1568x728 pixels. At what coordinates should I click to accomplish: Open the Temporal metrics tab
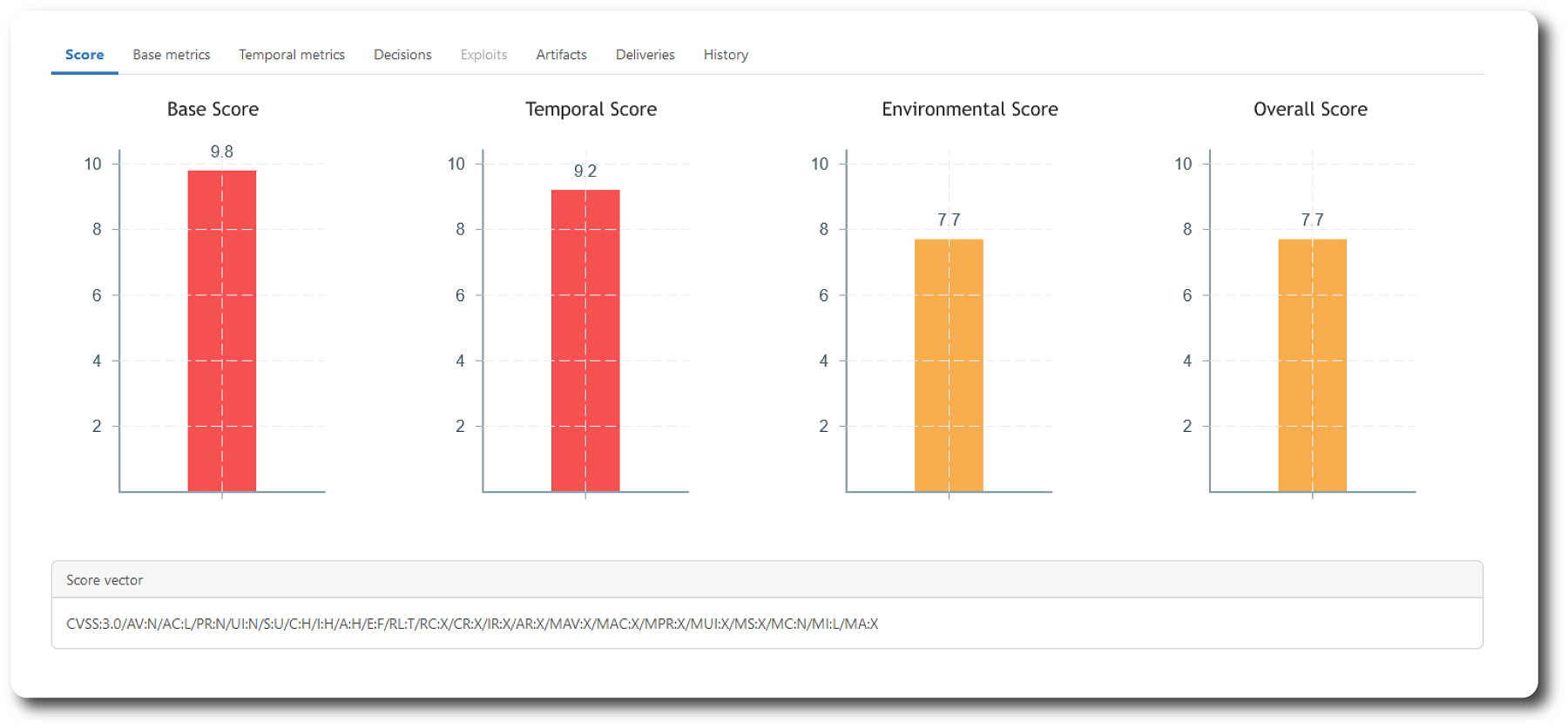[x=292, y=55]
